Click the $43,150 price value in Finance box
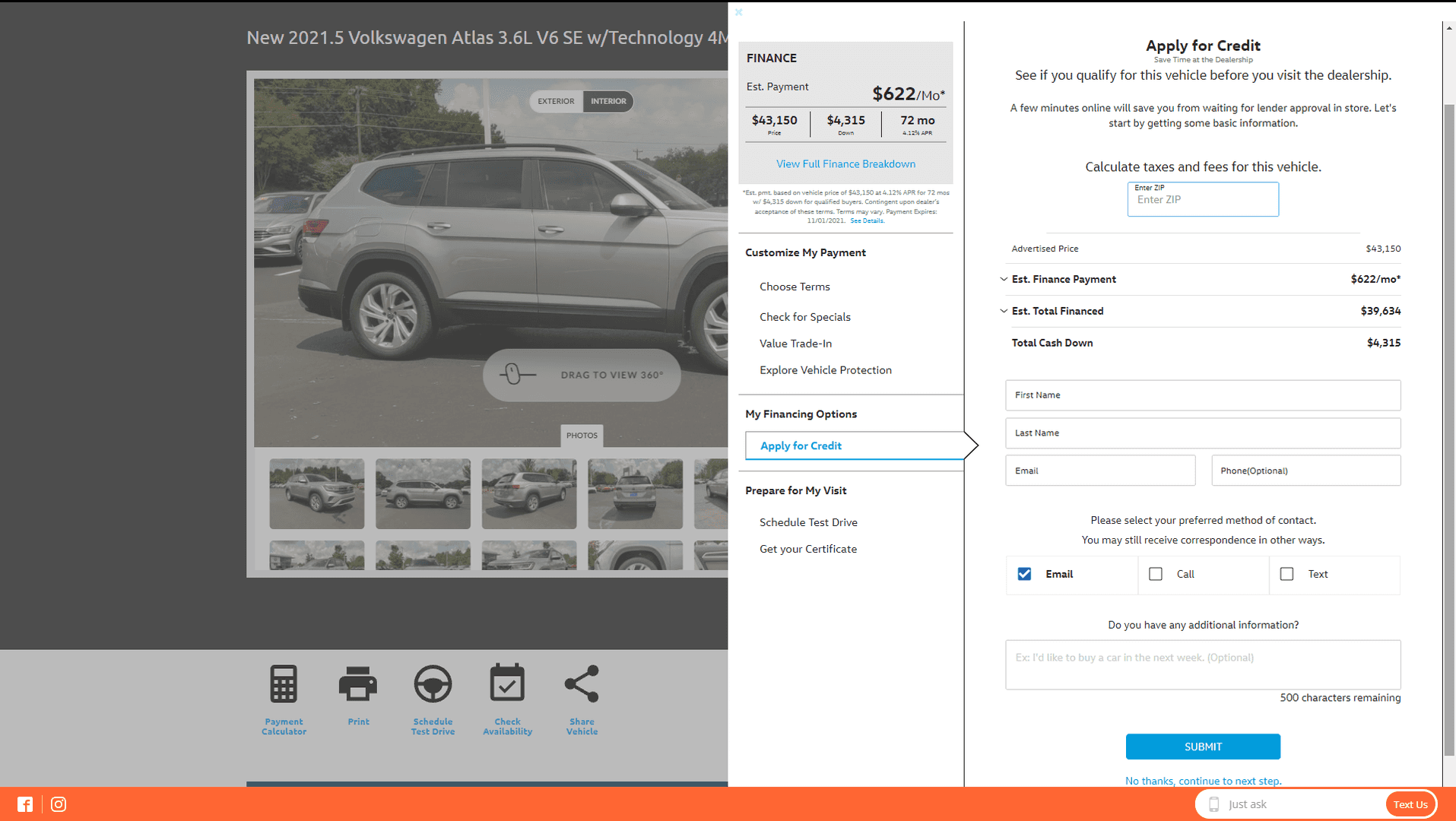This screenshot has height=821, width=1456. 774,120
